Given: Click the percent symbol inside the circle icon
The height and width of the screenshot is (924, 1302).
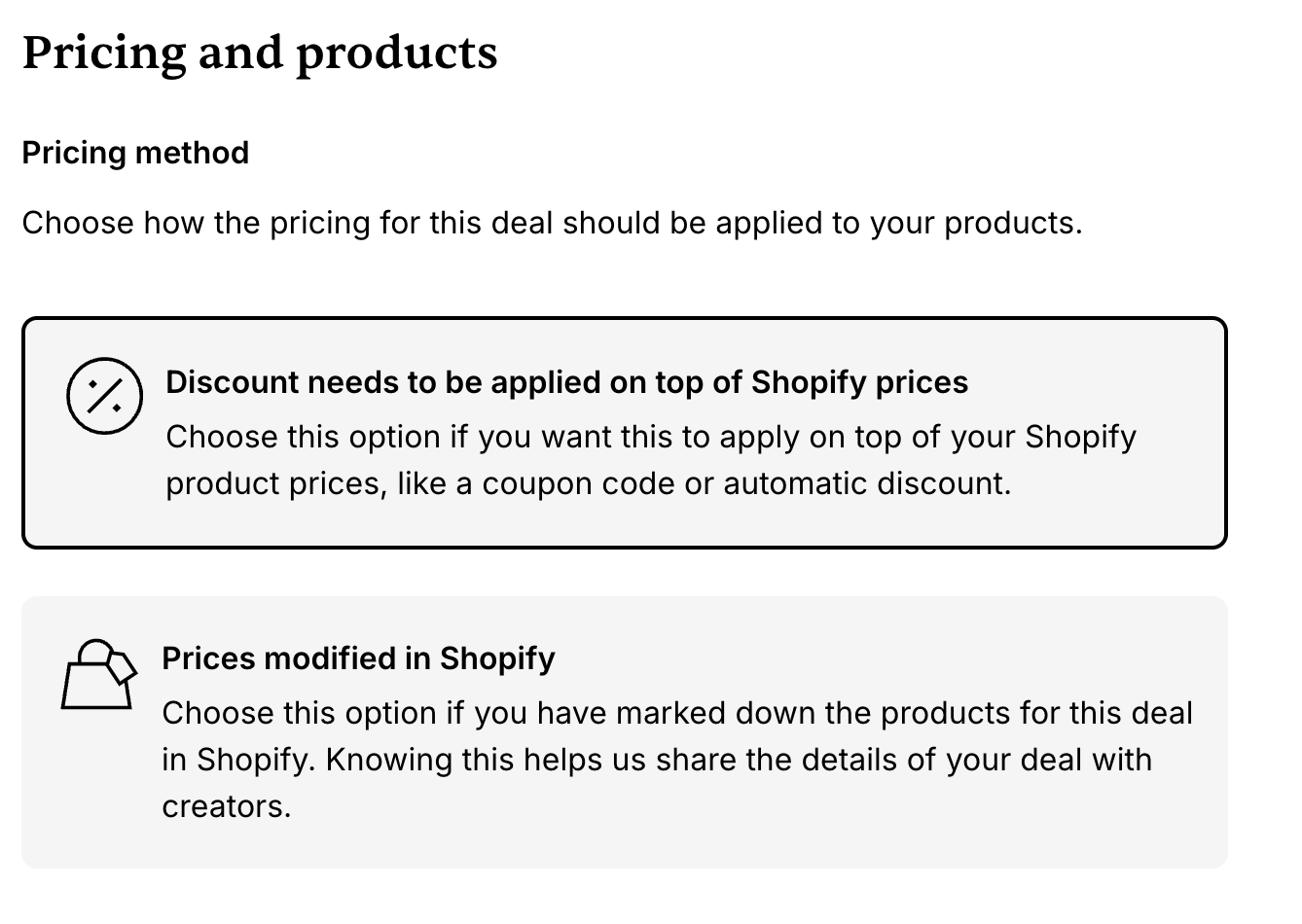Looking at the screenshot, I should click(x=104, y=396).
